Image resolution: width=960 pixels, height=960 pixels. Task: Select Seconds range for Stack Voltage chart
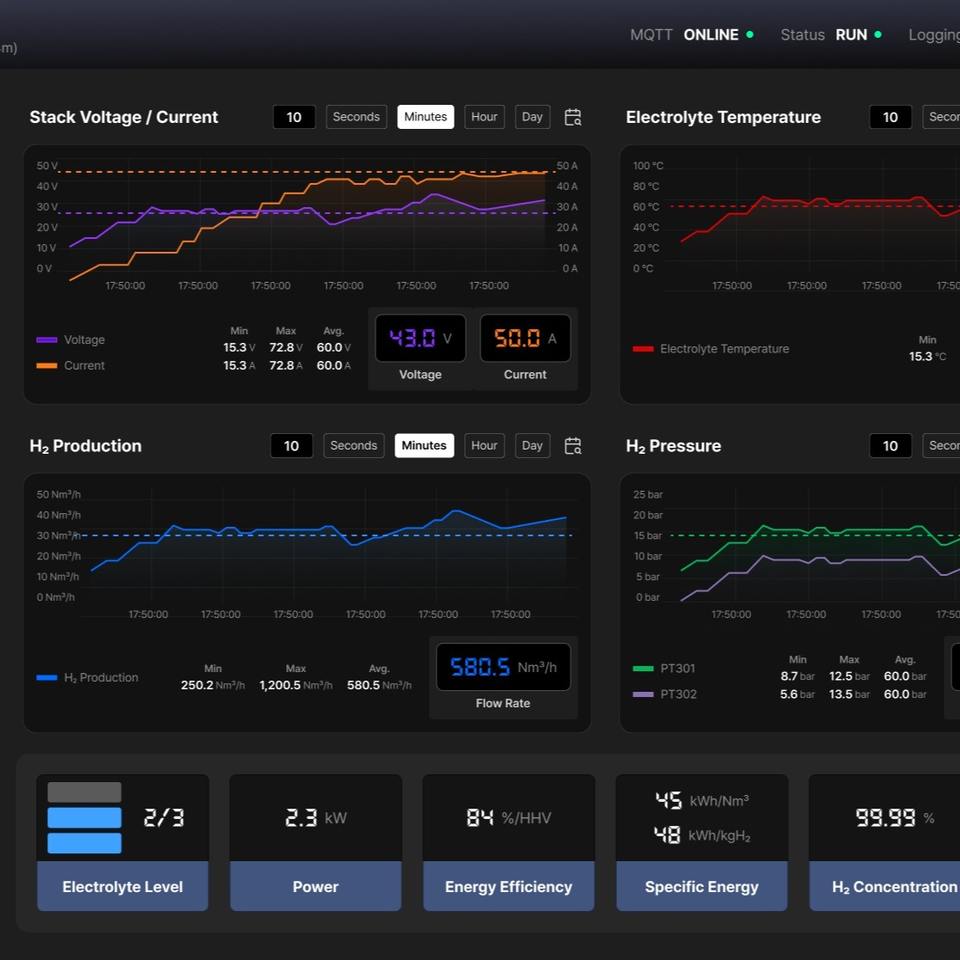click(x=356, y=117)
